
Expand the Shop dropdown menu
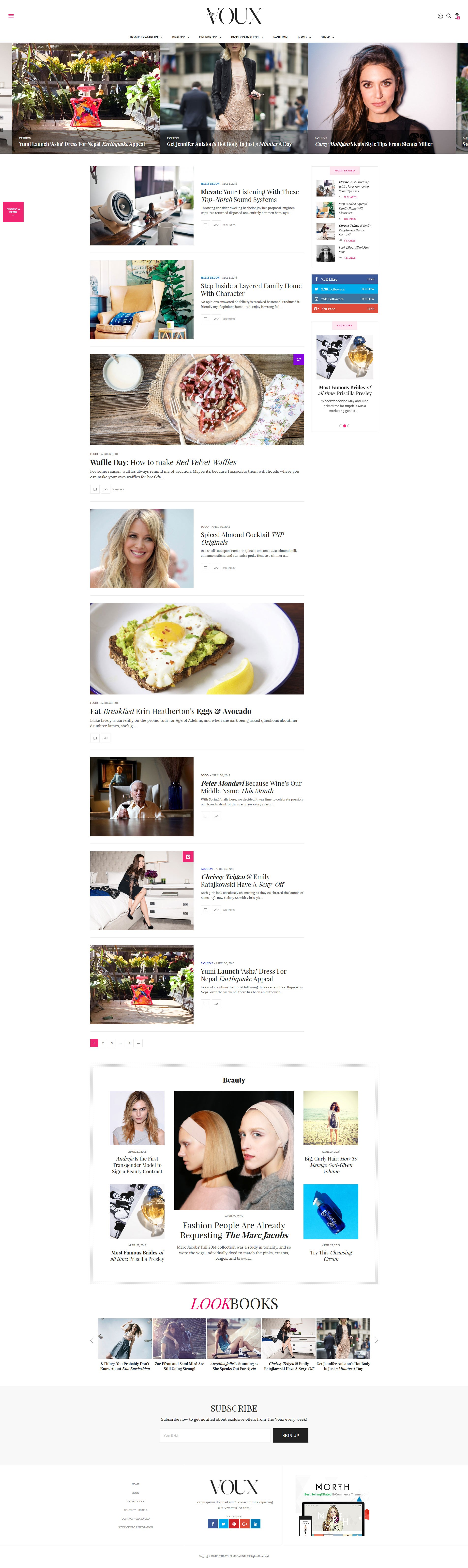pyautogui.click(x=327, y=37)
